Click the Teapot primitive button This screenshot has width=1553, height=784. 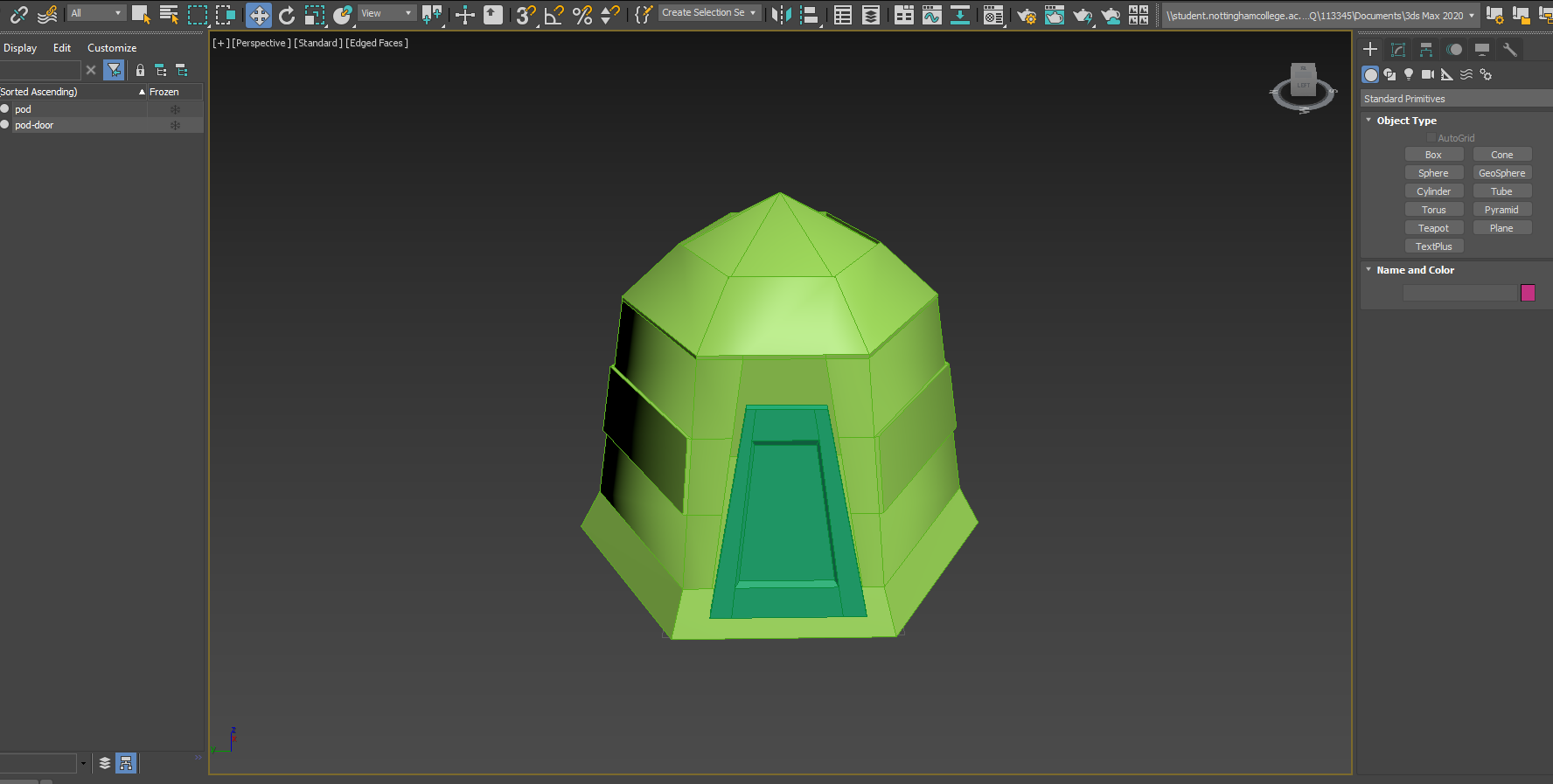[1433, 228]
